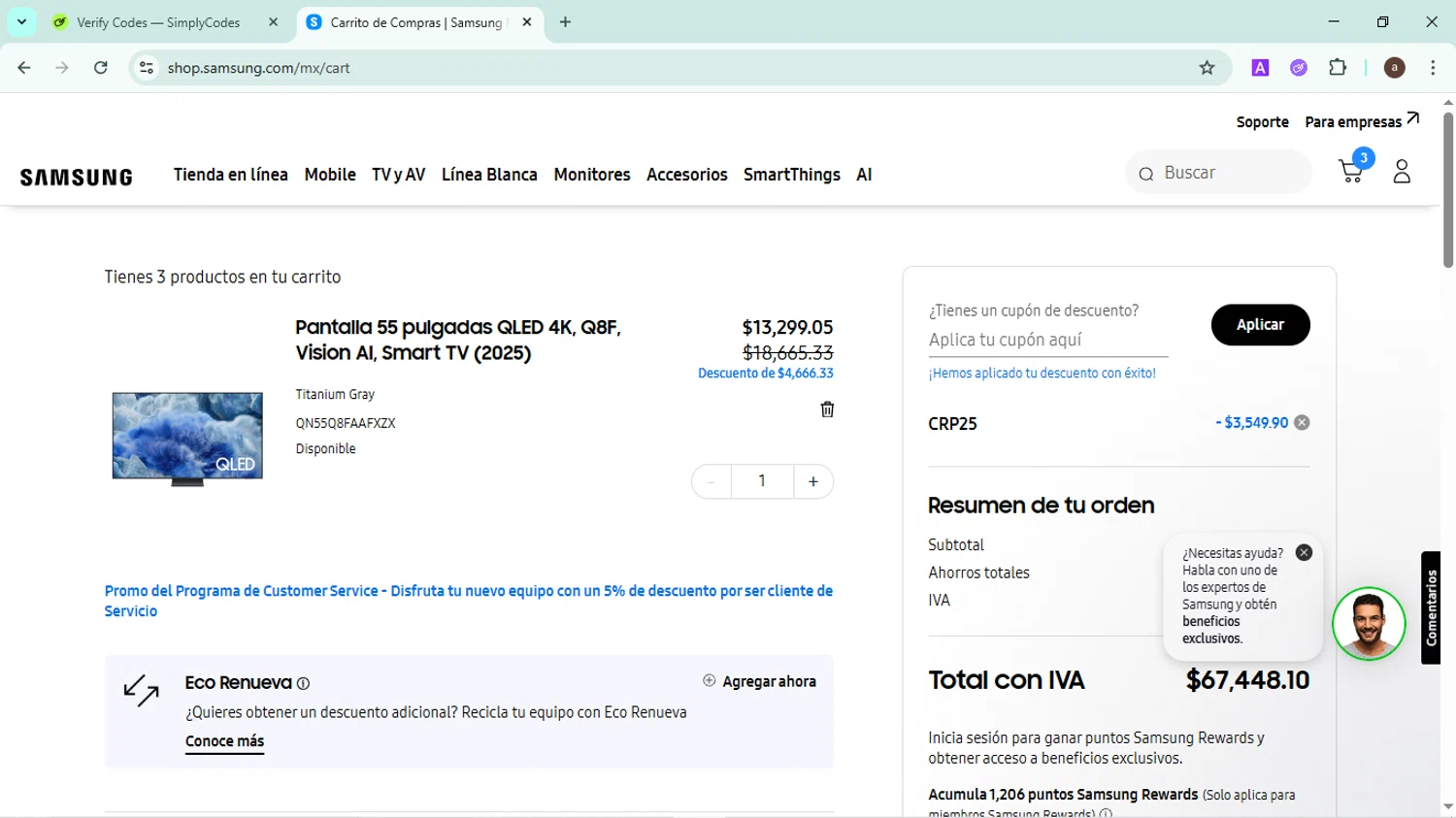Open the shopping cart icon
Viewport: 1456px width, 818px height.
click(x=1351, y=171)
